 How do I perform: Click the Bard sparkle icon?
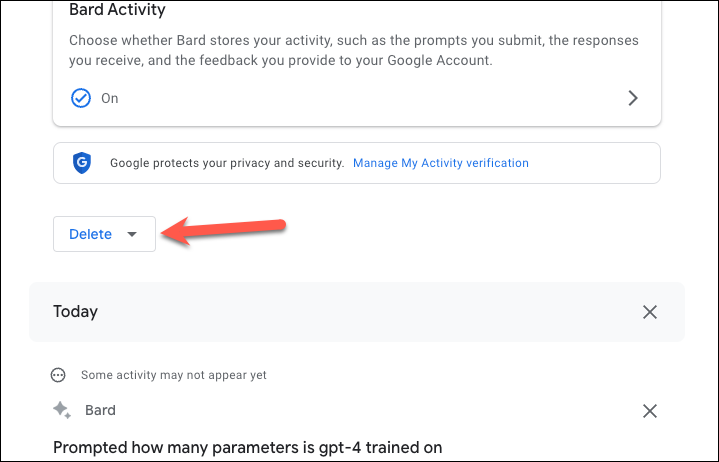coord(62,410)
